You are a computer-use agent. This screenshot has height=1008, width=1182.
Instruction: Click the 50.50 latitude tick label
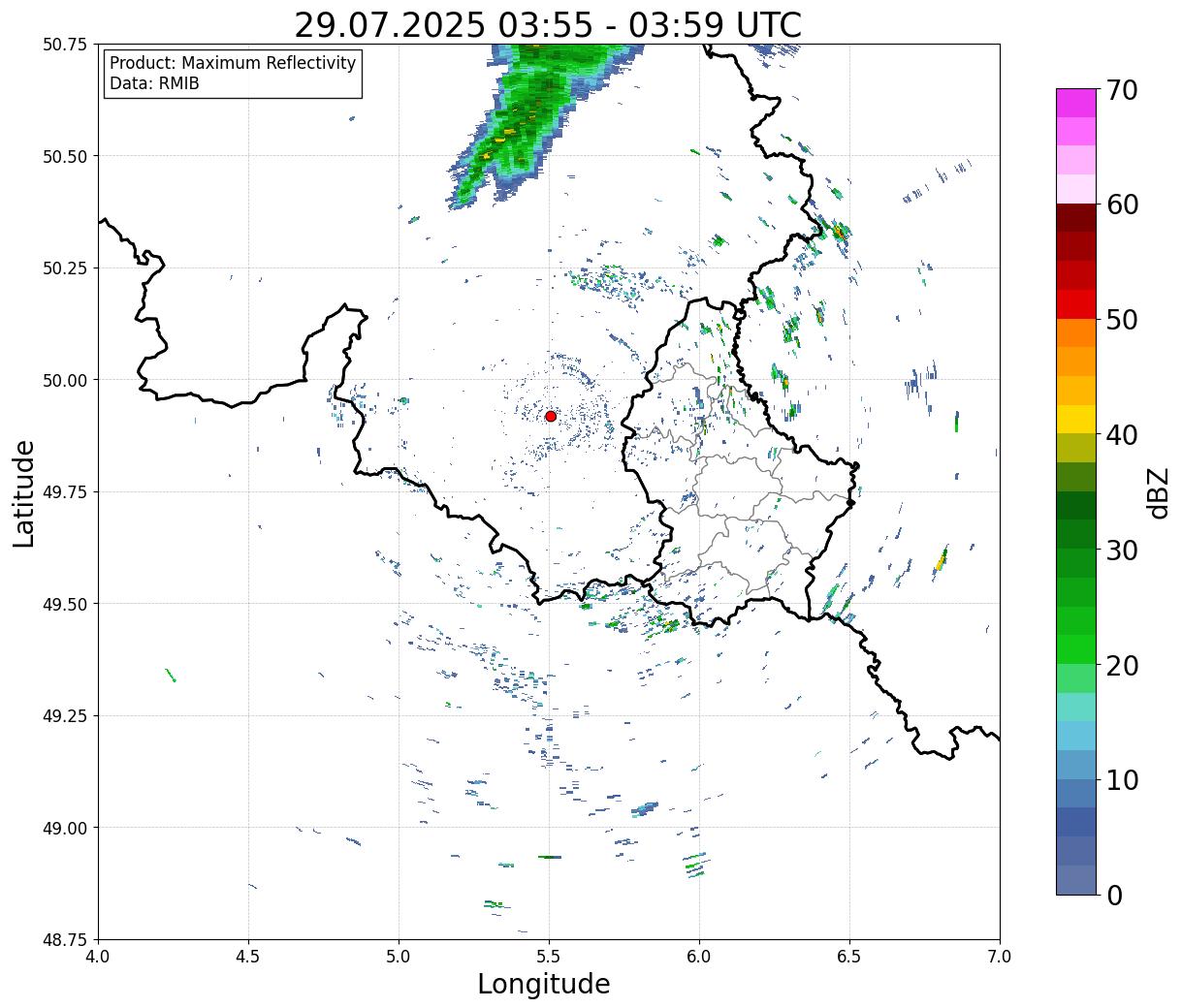[x=65, y=156]
